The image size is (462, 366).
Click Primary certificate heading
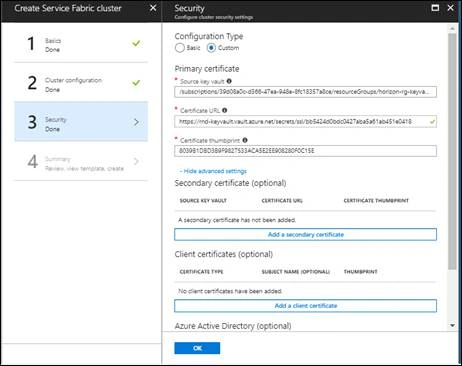pyautogui.click(x=207, y=69)
